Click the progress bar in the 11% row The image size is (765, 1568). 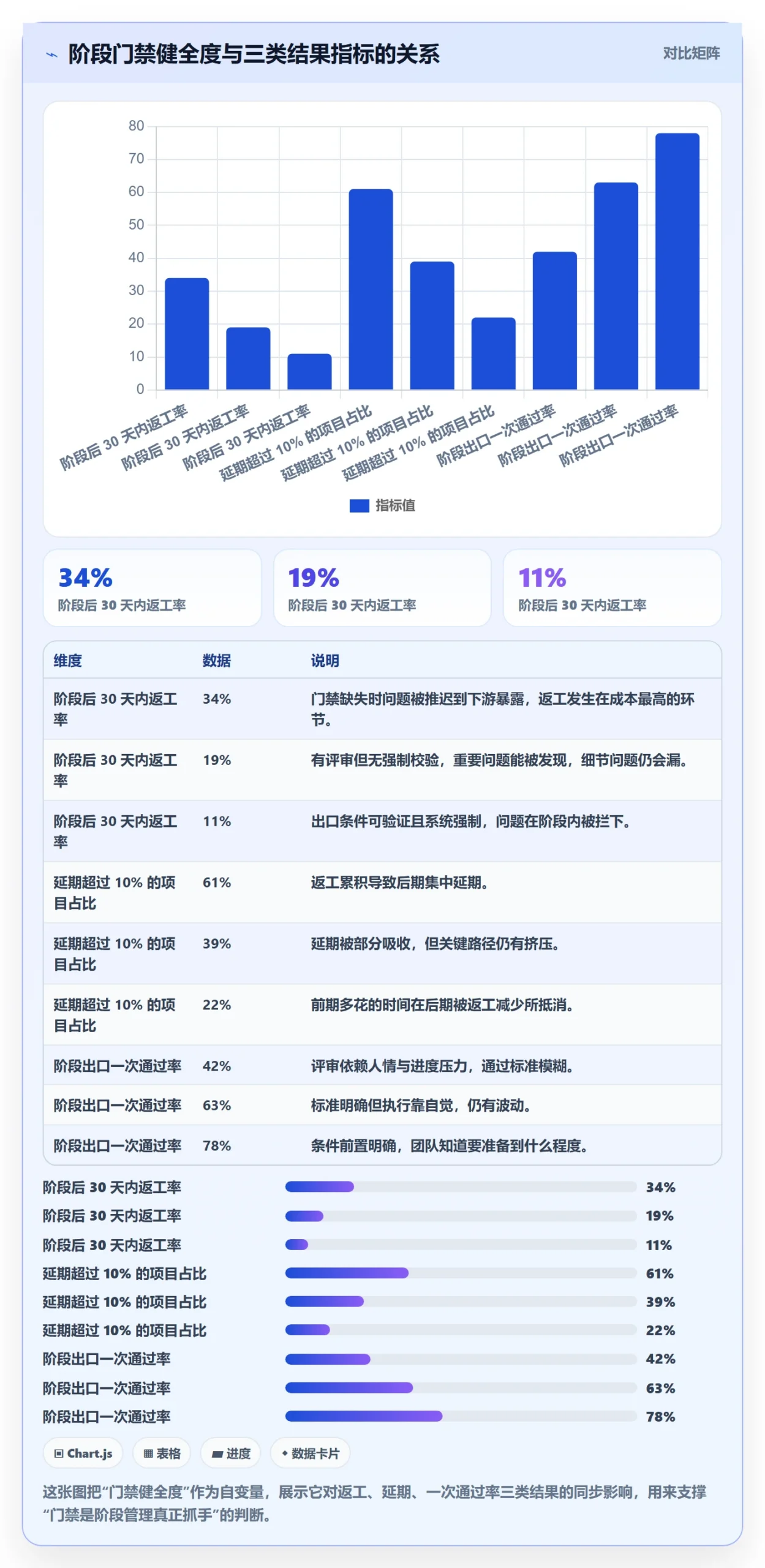(461, 1244)
